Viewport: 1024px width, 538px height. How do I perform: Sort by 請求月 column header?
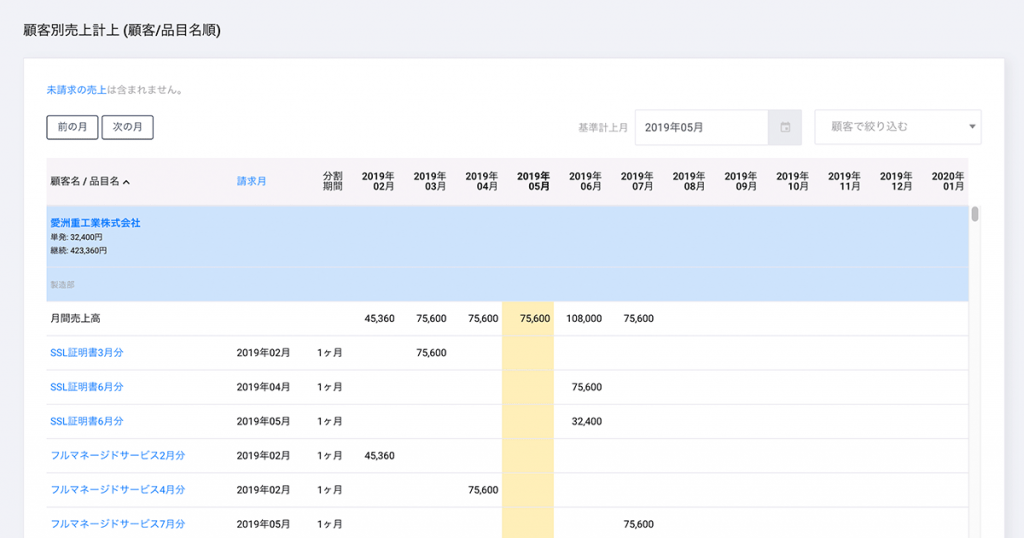(x=251, y=181)
